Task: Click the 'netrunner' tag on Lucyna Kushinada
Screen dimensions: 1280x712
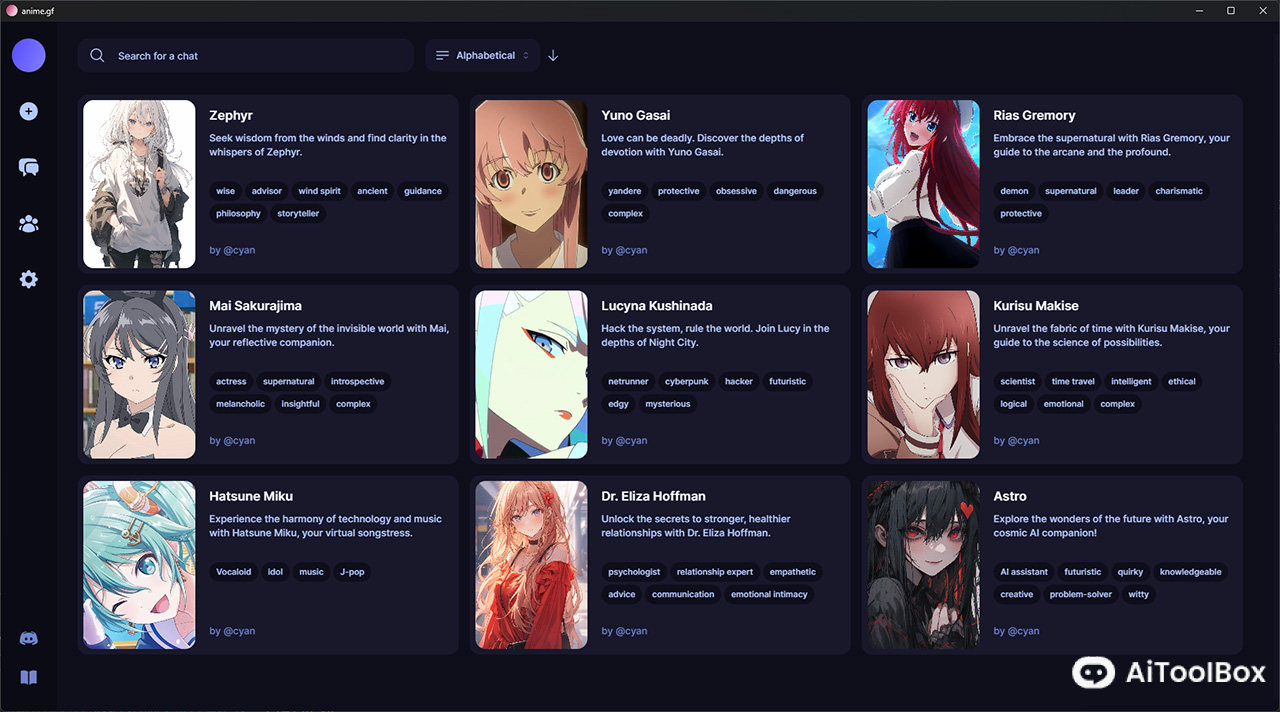Action: tap(628, 381)
